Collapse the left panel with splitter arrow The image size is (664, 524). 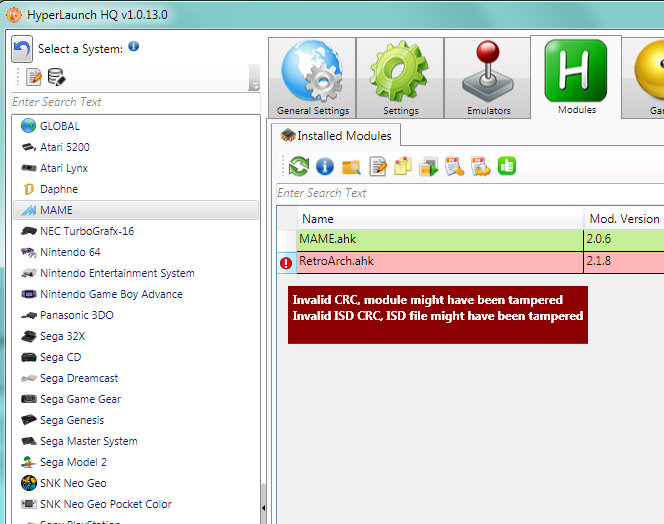263,508
